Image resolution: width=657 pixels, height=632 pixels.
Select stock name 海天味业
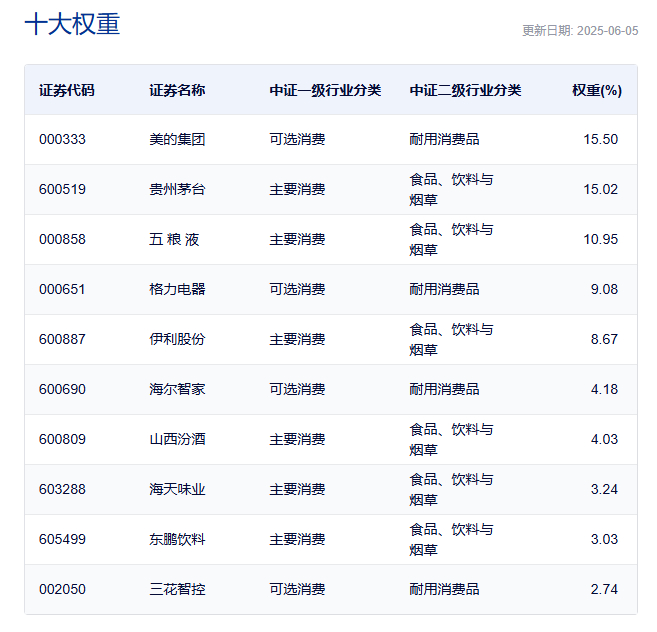[x=177, y=489]
